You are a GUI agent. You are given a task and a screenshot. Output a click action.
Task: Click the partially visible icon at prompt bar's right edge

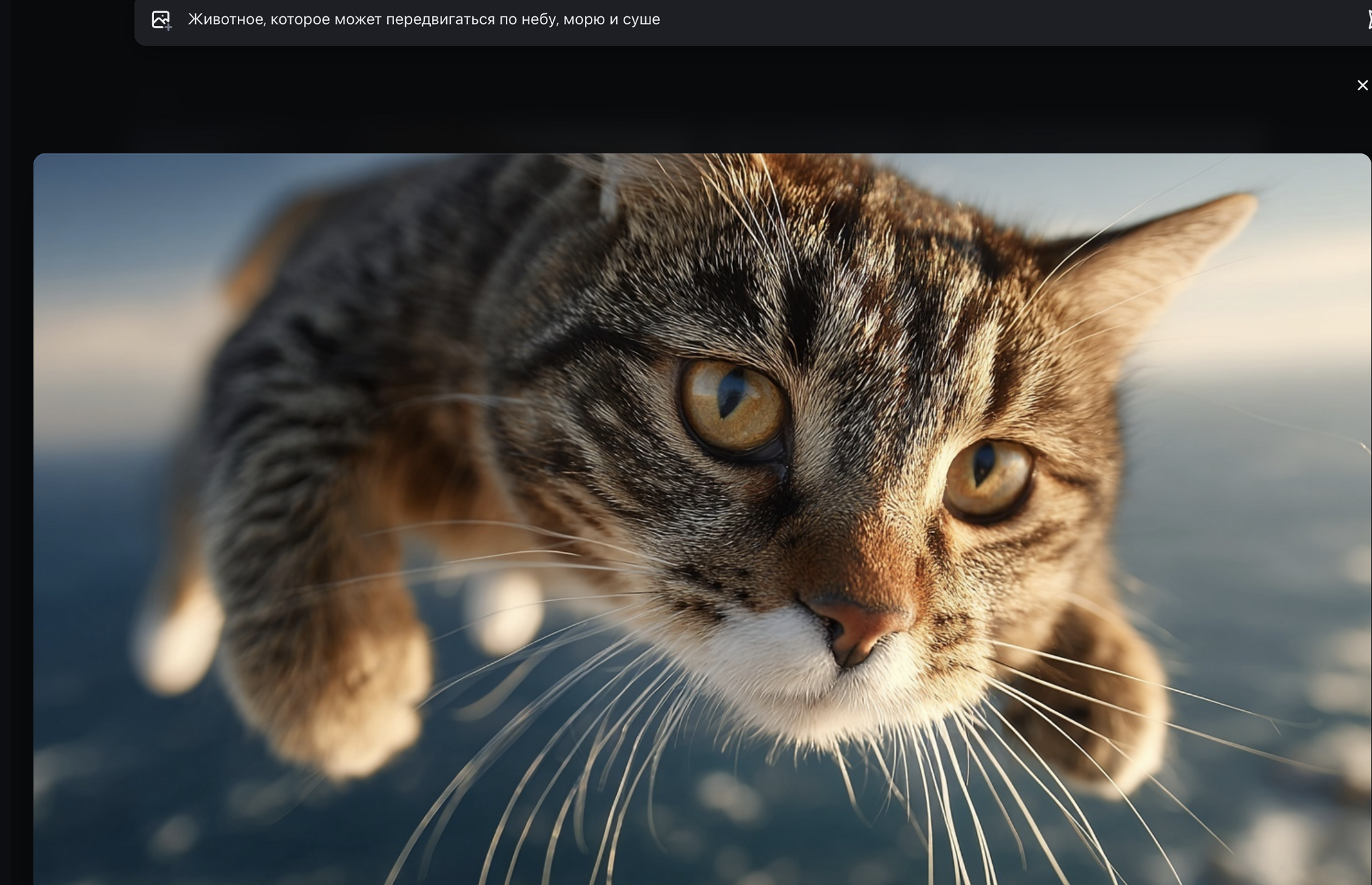click(x=1368, y=19)
